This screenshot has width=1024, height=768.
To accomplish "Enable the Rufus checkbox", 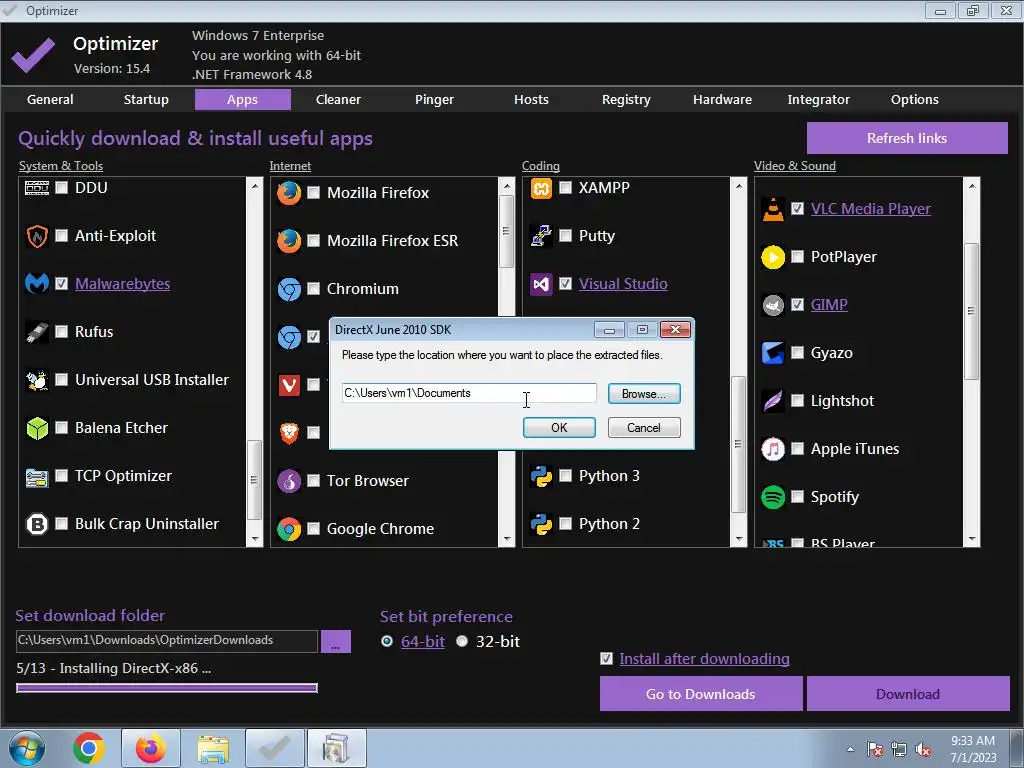I will [61, 332].
